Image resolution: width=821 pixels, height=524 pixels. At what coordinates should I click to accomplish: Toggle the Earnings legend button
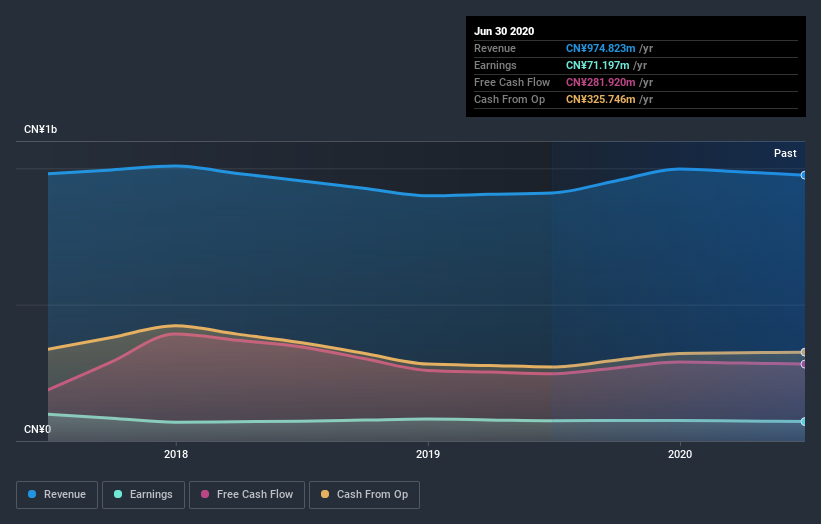click(x=143, y=495)
